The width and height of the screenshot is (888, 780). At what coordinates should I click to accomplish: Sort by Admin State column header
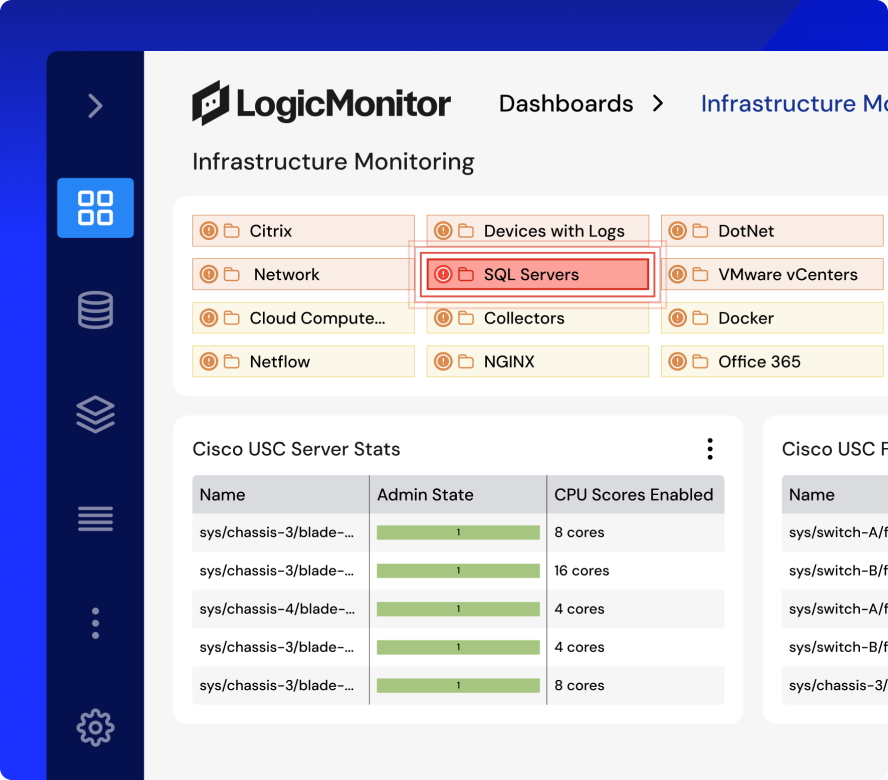(458, 495)
